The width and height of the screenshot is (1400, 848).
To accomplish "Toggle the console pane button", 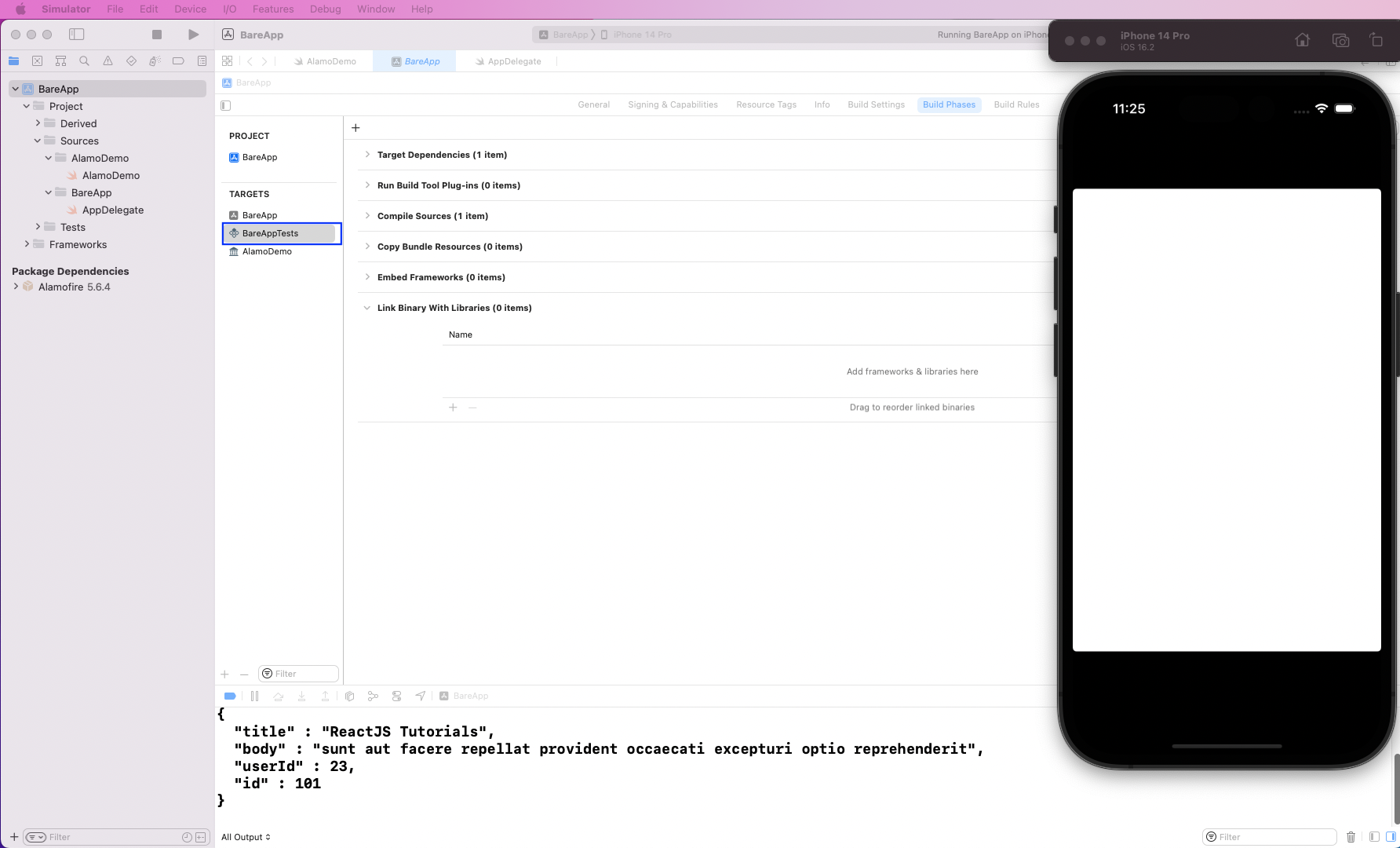I will pos(1391,837).
